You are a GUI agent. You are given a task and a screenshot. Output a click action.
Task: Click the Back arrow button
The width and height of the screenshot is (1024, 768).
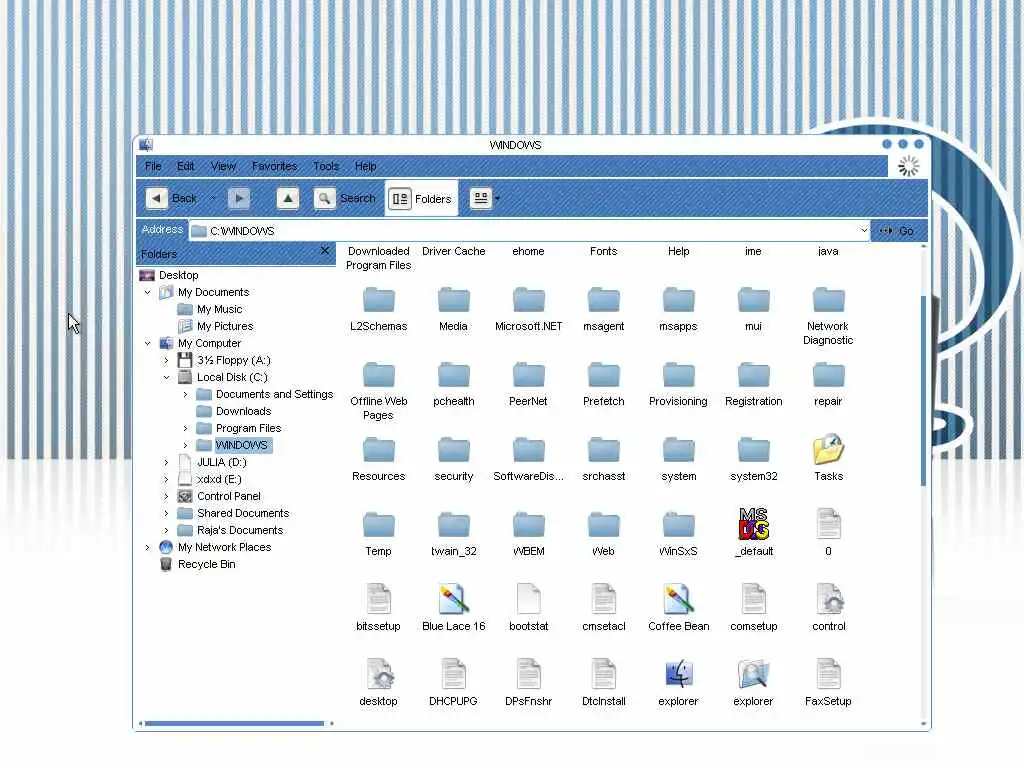pos(156,198)
